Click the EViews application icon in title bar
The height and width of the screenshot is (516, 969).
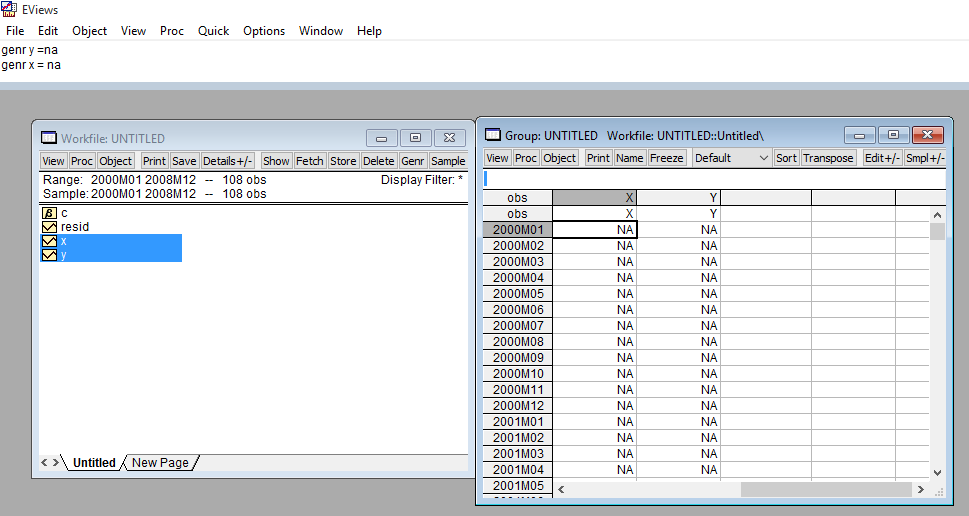[9, 9]
